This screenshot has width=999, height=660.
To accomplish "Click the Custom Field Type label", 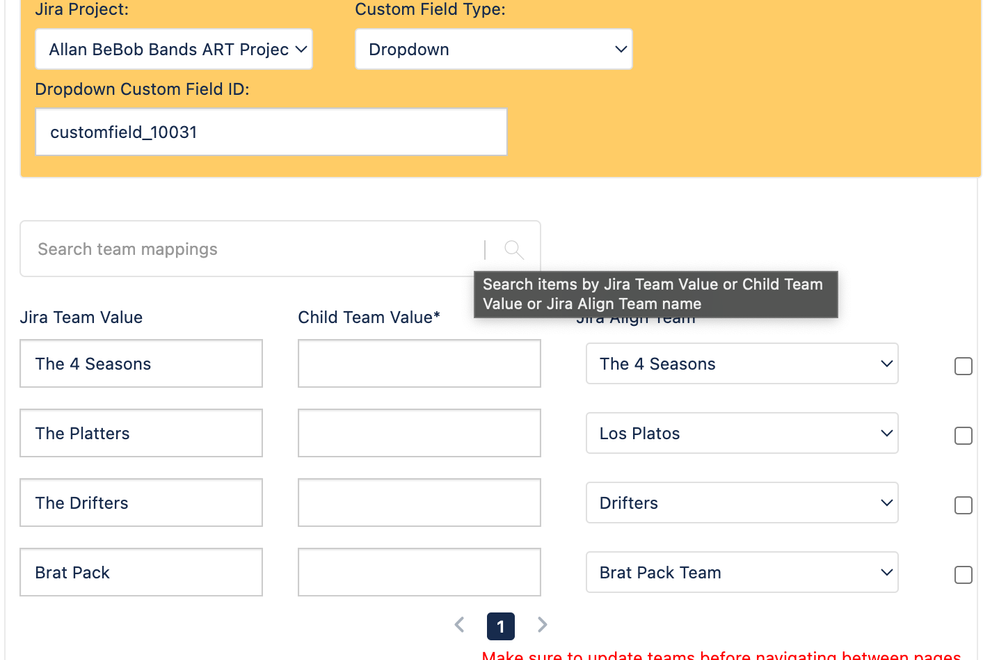I will point(430,10).
